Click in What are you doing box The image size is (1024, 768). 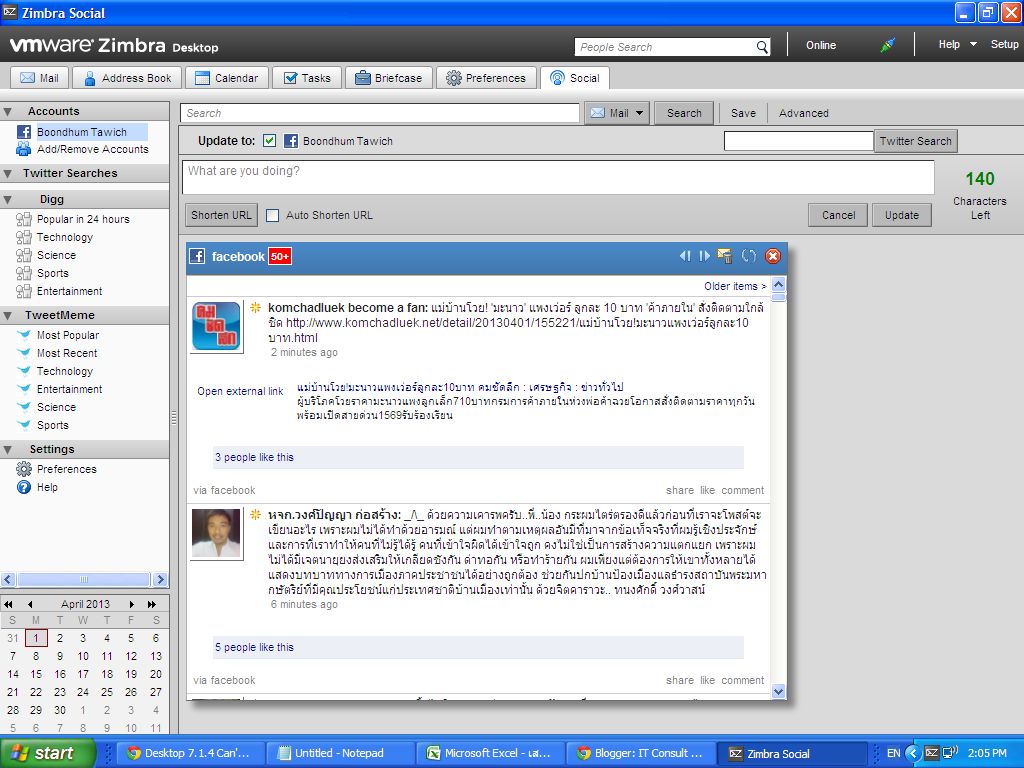[558, 177]
